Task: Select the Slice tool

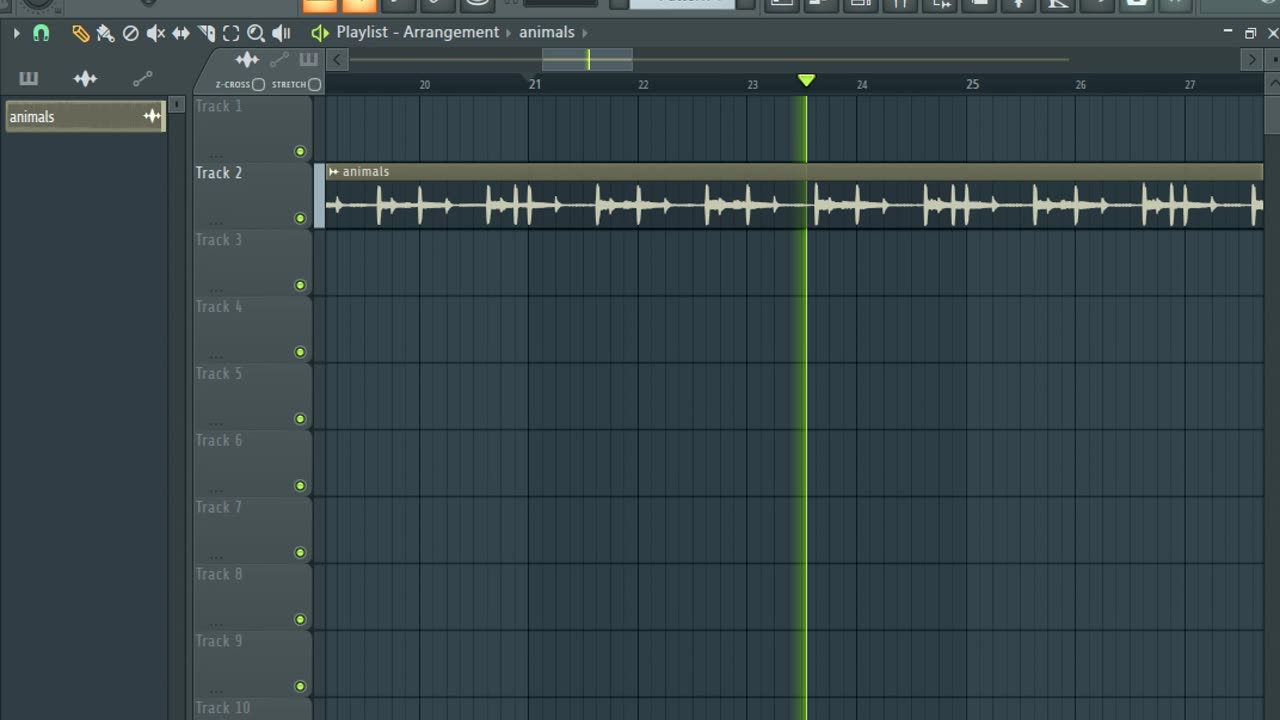Action: point(206,33)
